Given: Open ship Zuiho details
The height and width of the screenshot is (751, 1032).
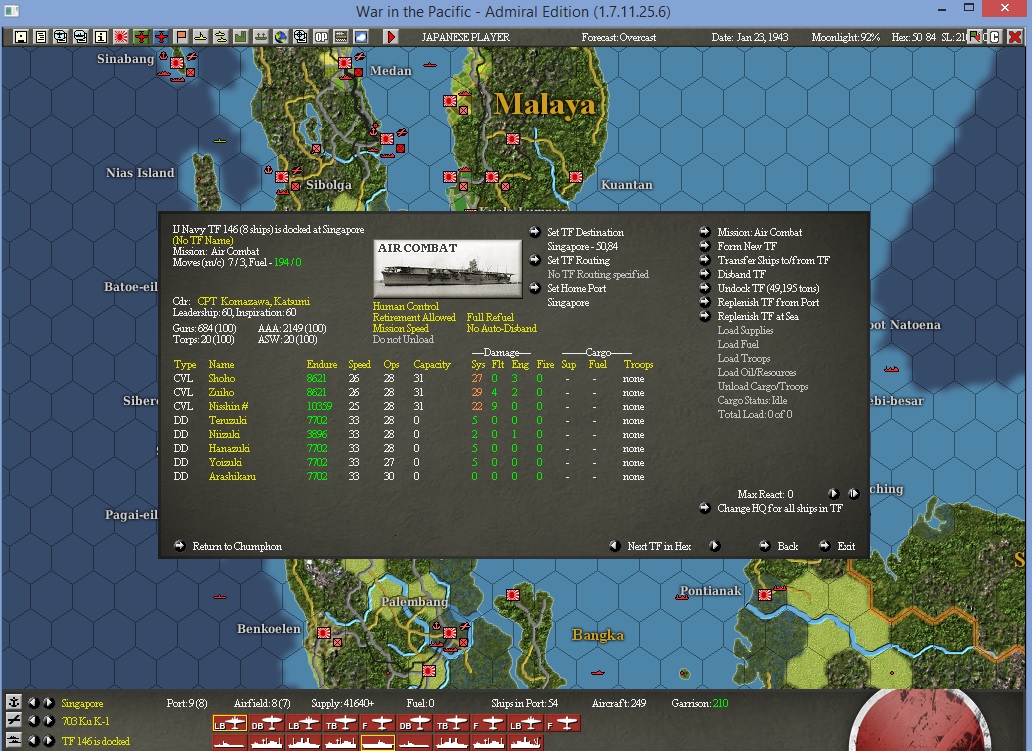Looking at the screenshot, I should coord(221,392).
